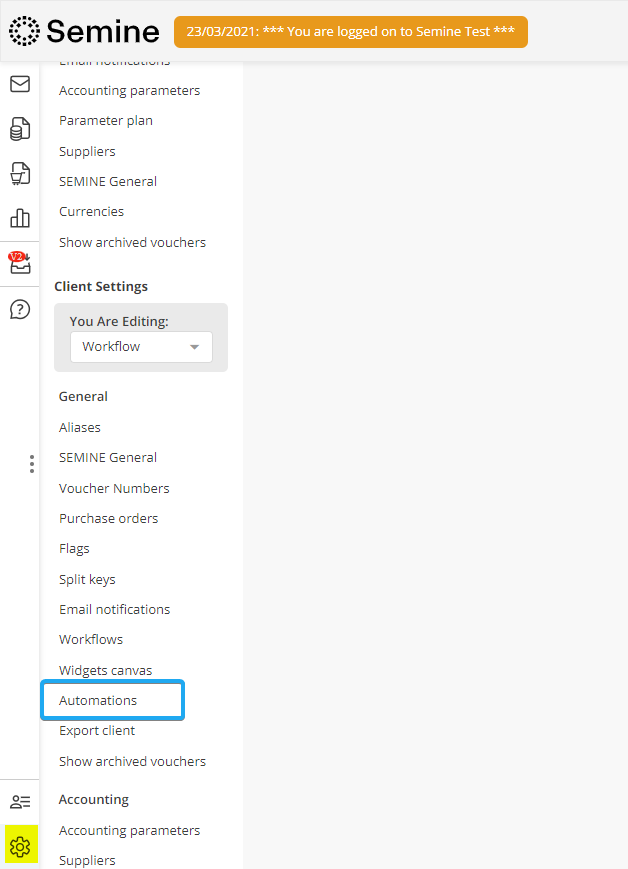This screenshot has height=869, width=628.
Task: Open the settings gear icon
Action: pyautogui.click(x=20, y=847)
